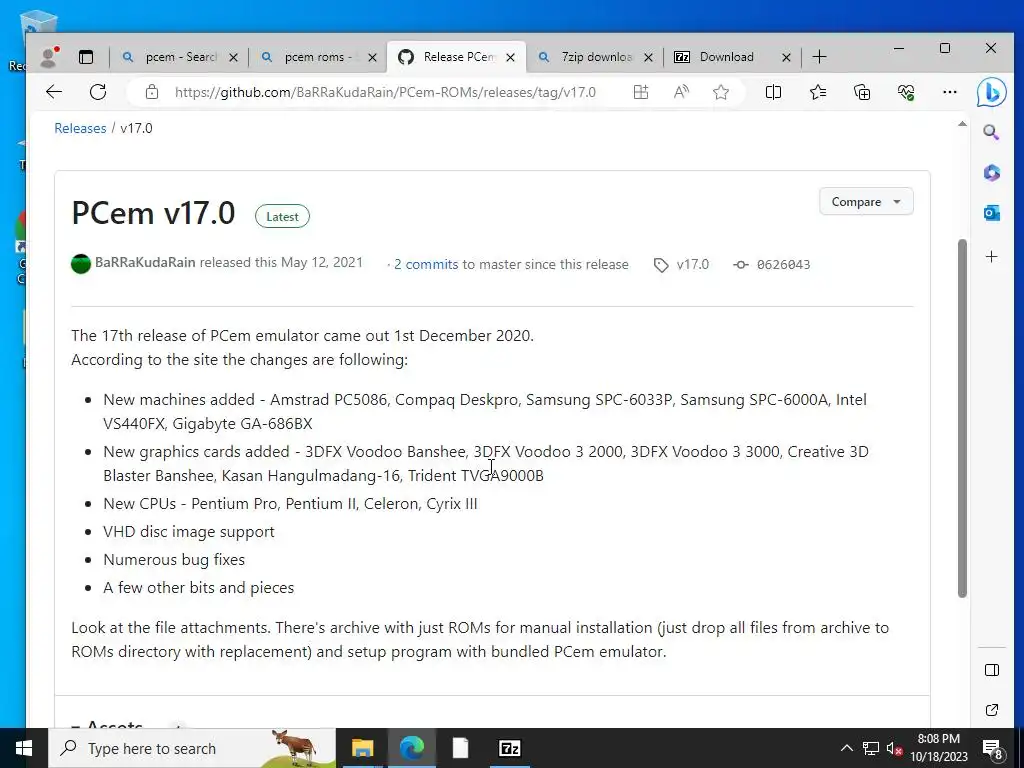The width and height of the screenshot is (1024, 768).
Task: Close the 'pcem roms' tab
Action: (372, 57)
